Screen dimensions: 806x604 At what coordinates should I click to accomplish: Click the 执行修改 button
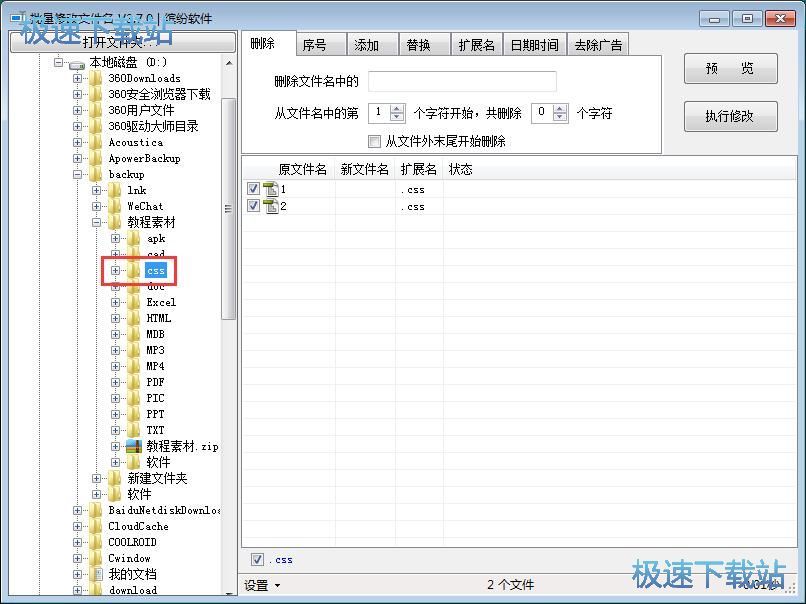tap(730, 116)
